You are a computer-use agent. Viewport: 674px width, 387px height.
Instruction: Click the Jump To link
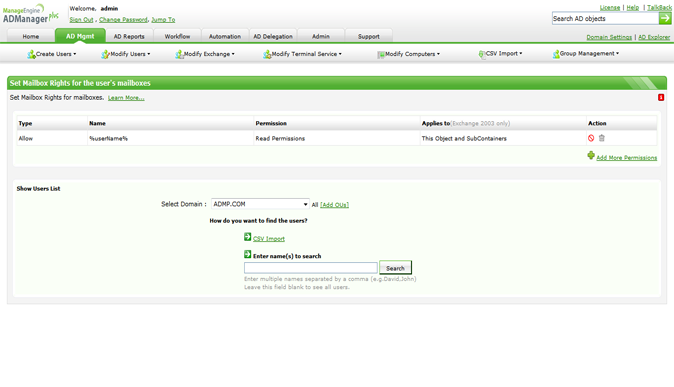click(163, 20)
